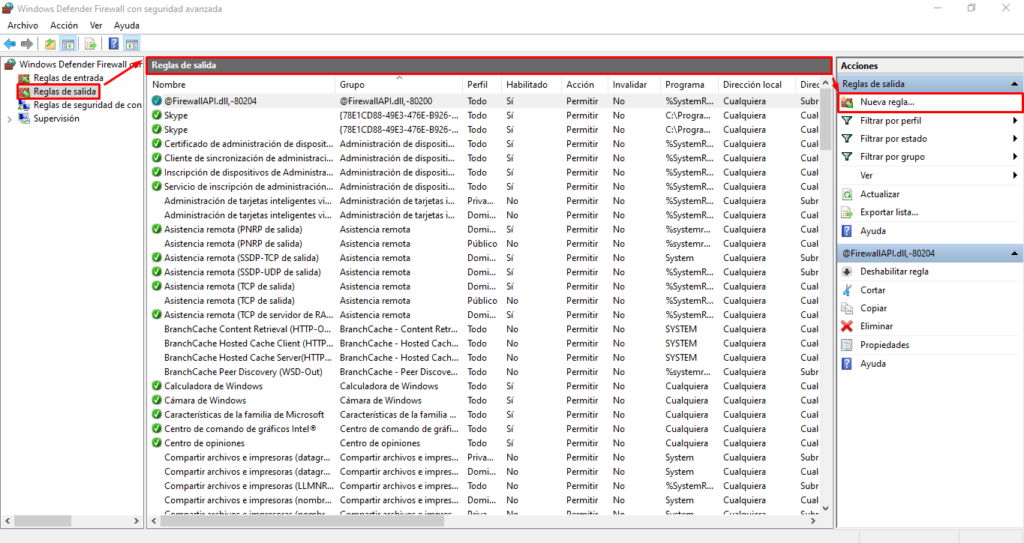Viewport: 1024px width, 543px height.
Task: Expand the Supervisión tree node
Action: 9,119
